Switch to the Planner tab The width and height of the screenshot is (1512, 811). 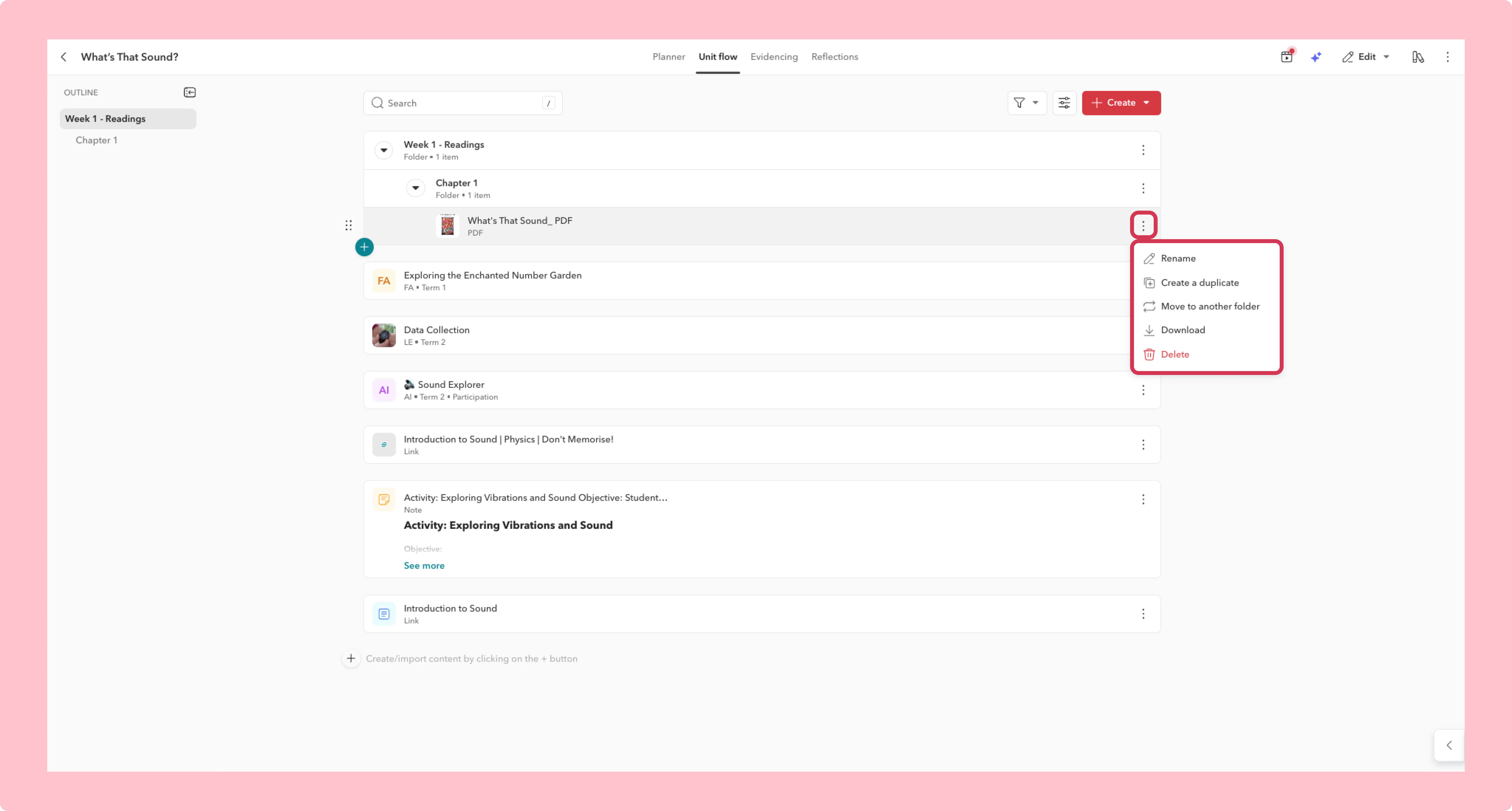669,57
